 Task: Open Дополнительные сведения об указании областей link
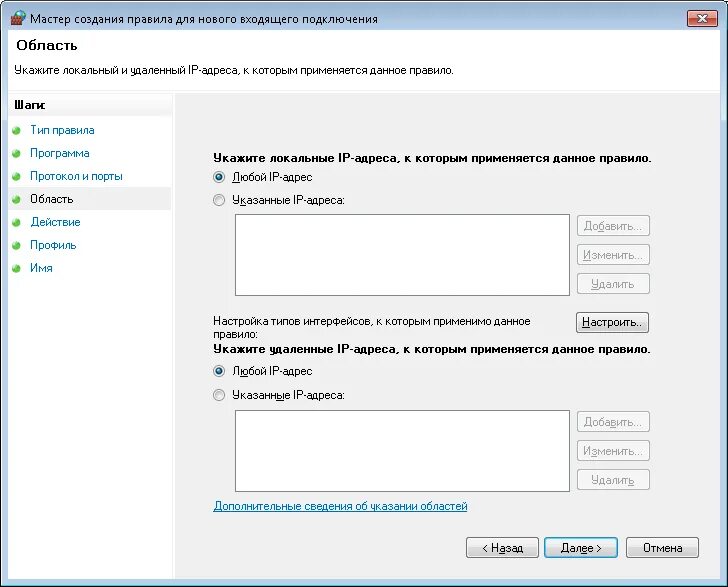[x=340, y=506]
